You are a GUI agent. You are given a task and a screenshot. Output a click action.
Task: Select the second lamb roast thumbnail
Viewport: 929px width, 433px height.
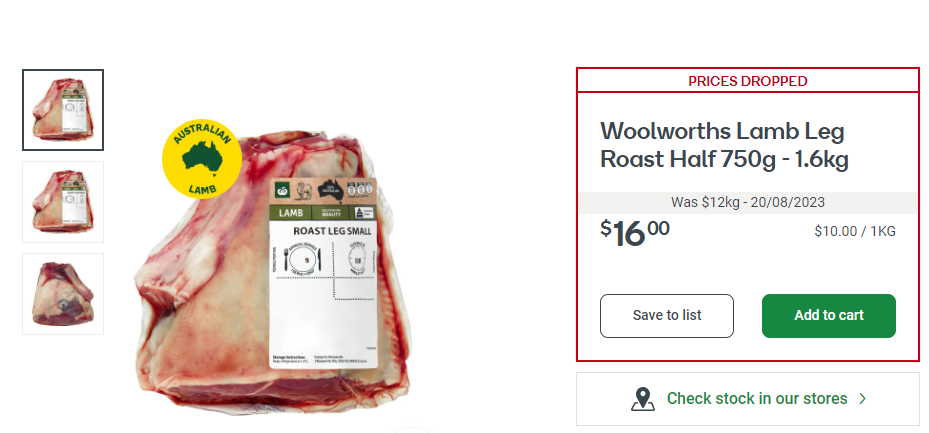click(63, 202)
